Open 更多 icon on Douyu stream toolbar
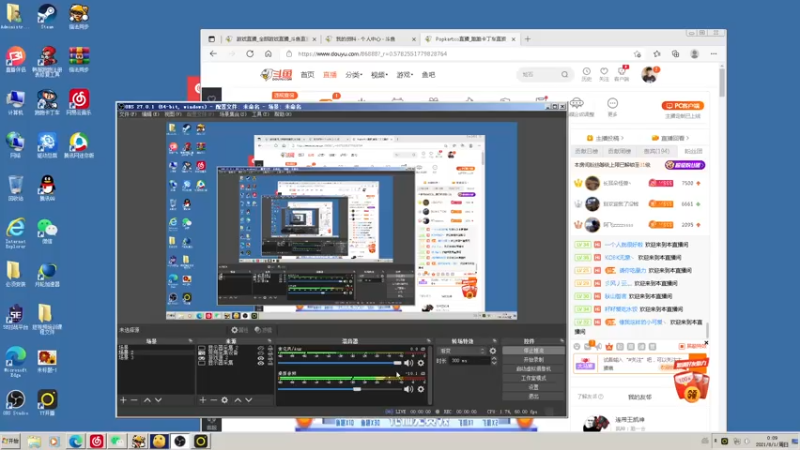This screenshot has height=450, width=800. click(x=612, y=107)
